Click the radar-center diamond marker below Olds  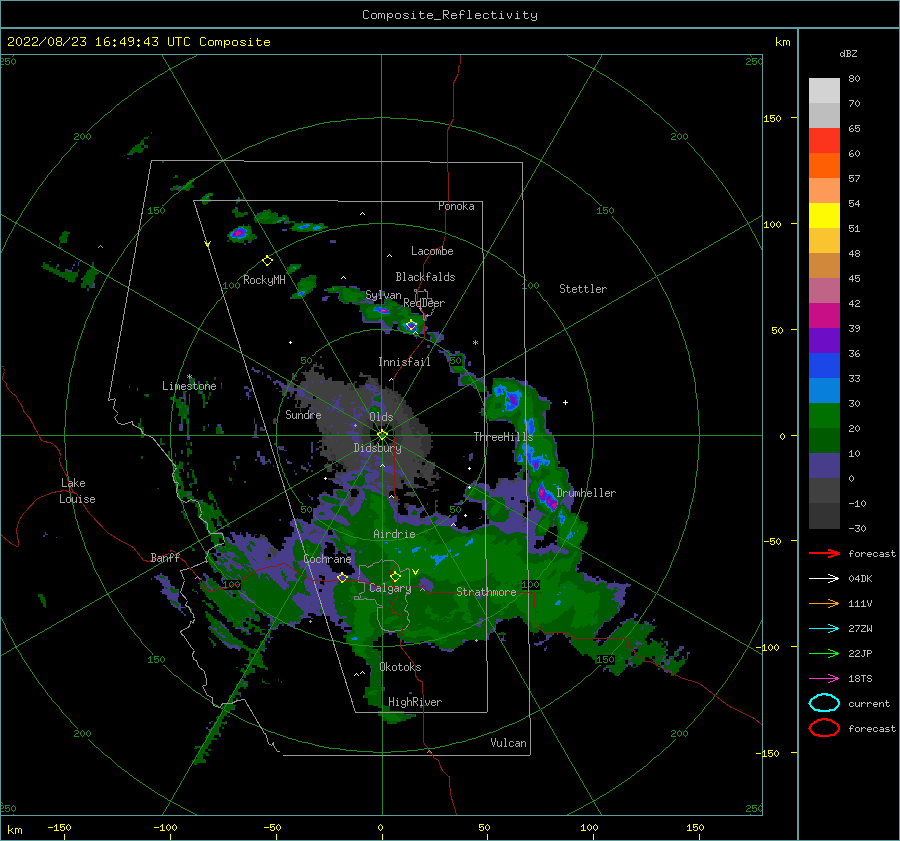pyautogui.click(x=382, y=435)
